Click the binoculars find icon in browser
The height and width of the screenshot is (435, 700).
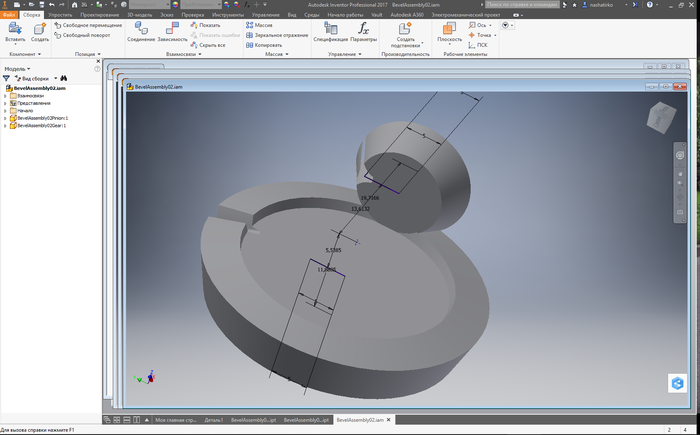64,78
